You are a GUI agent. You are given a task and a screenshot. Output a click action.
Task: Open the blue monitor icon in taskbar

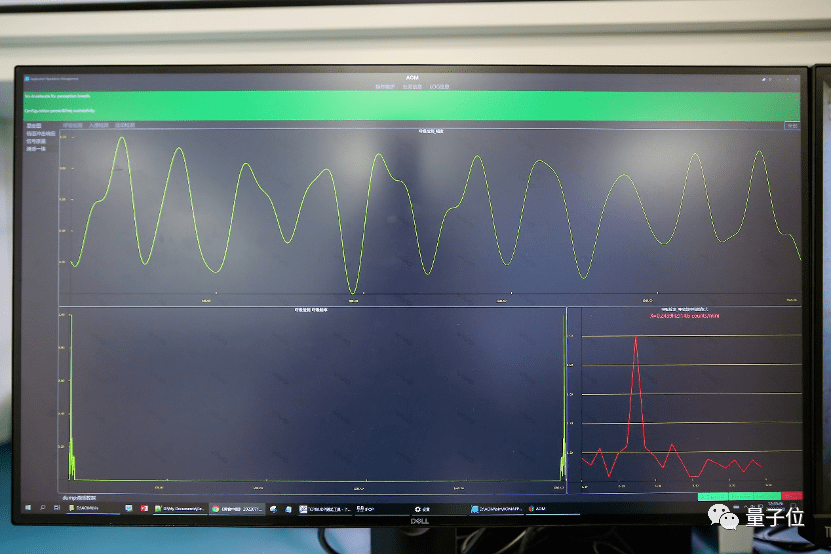128,508
